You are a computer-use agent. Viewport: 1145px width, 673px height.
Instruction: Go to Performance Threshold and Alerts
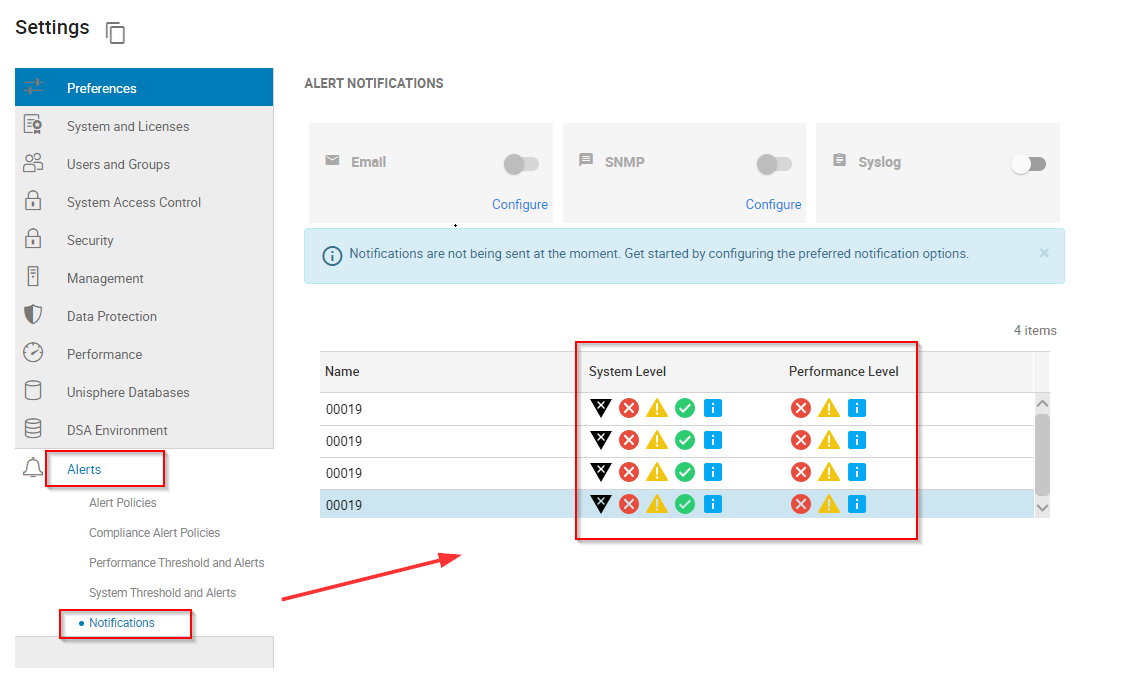click(177, 563)
